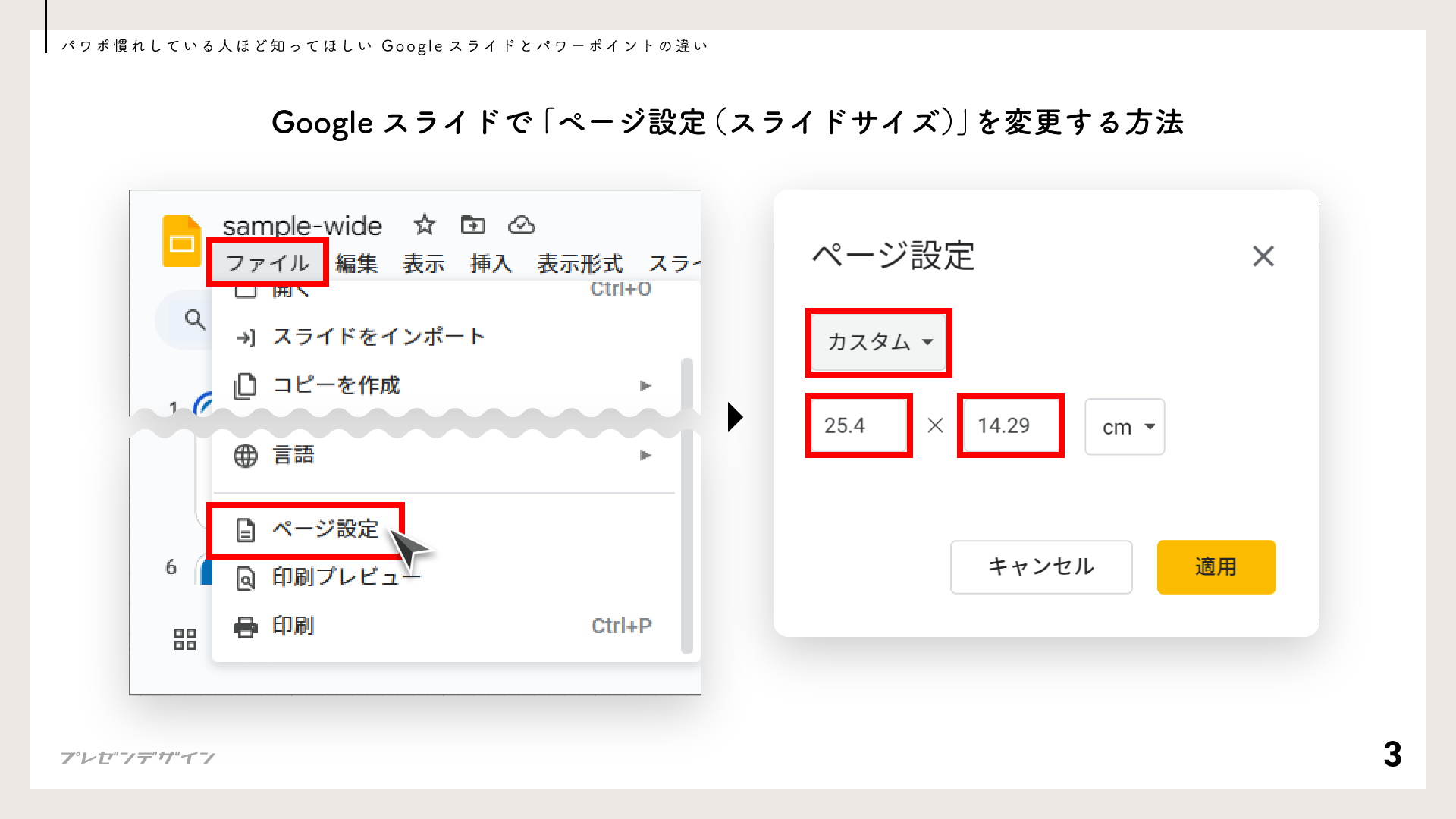1456x819 pixels.
Task: Click the sample-wide document title
Action: (303, 226)
